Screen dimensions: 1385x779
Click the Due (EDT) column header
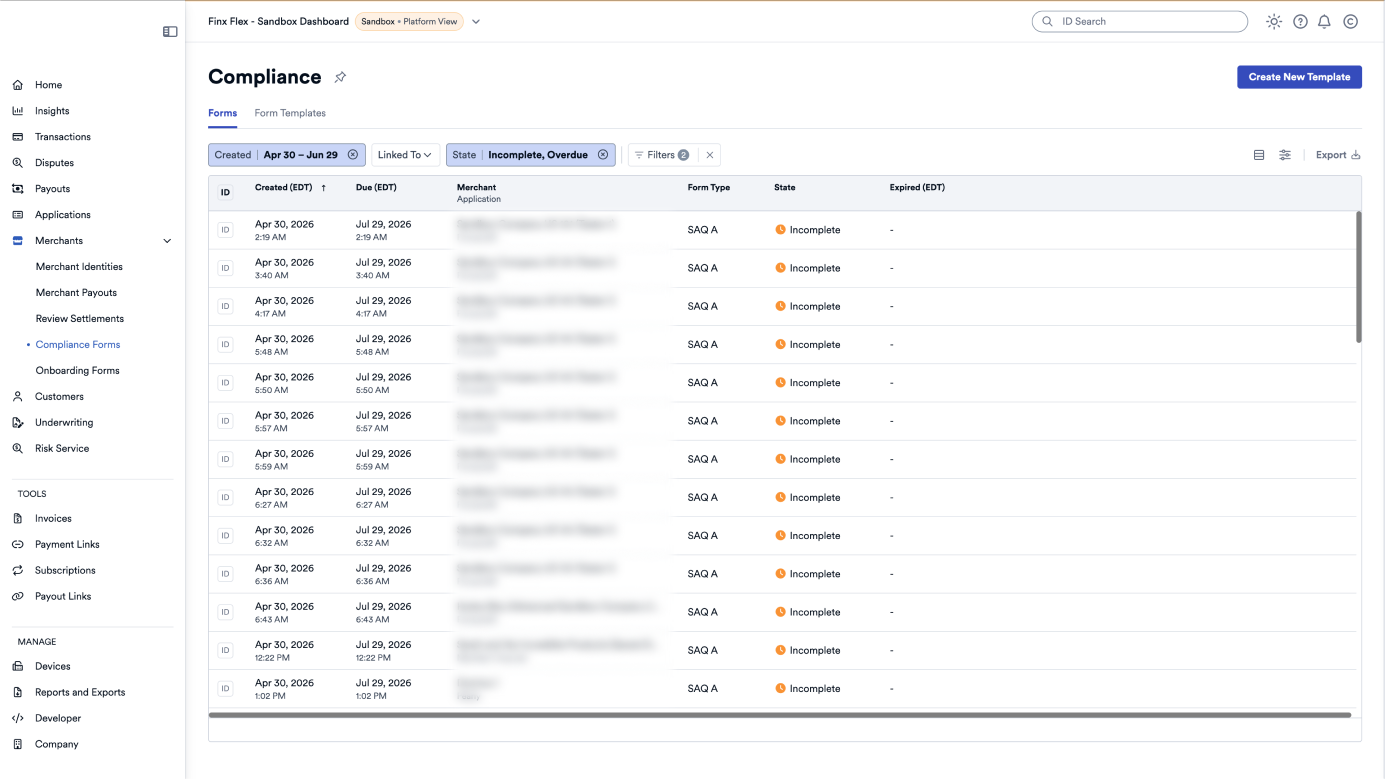[x=376, y=188]
